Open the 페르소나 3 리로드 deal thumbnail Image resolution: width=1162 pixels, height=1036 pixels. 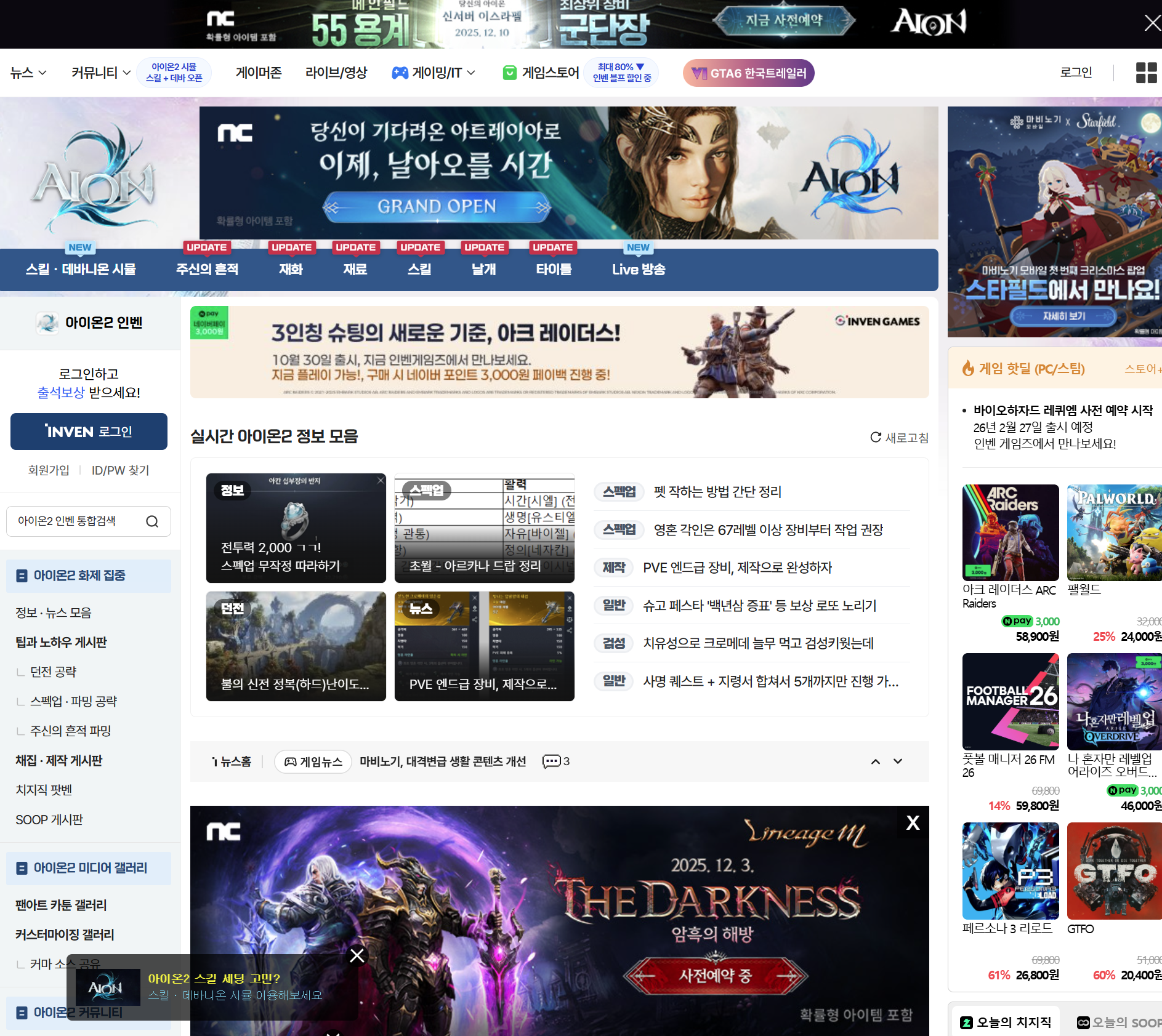click(x=1011, y=871)
